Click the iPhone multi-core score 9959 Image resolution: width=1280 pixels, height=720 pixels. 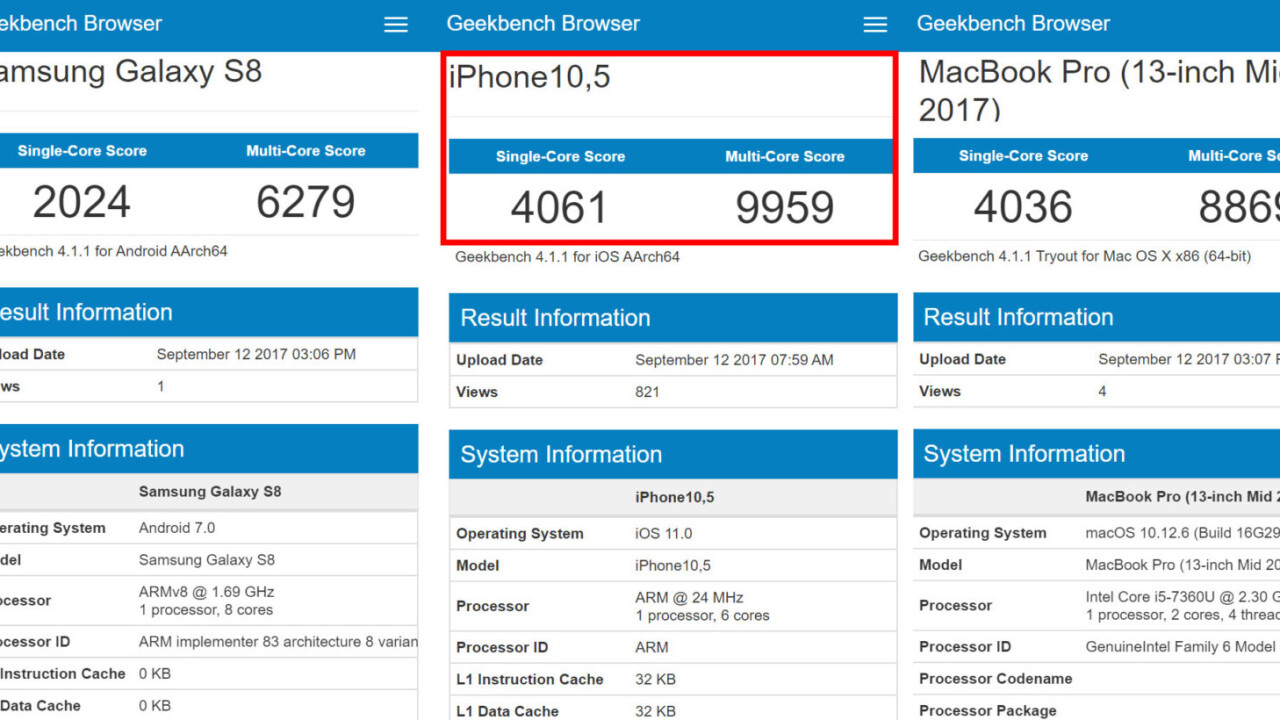[x=784, y=208]
